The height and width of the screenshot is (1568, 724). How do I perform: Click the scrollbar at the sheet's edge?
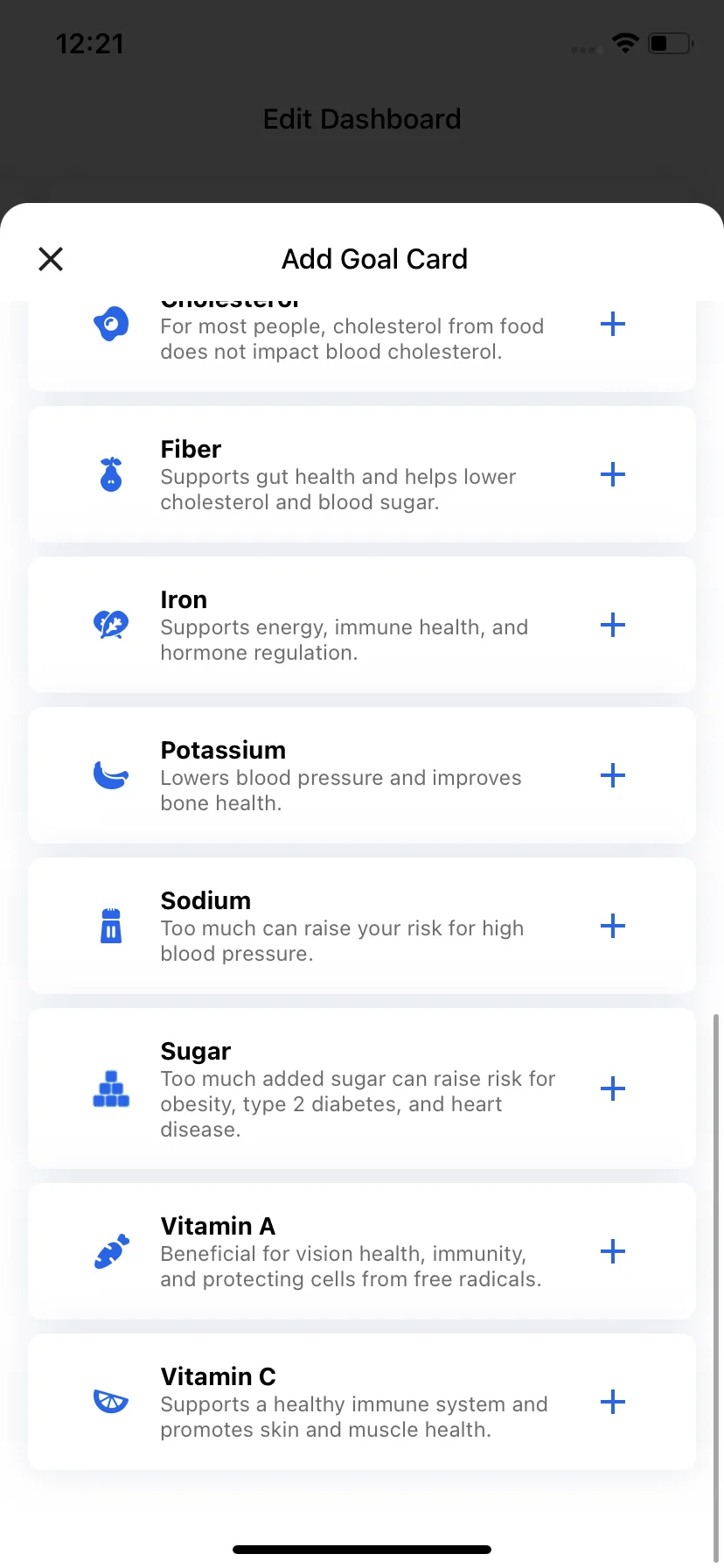pos(717,1286)
